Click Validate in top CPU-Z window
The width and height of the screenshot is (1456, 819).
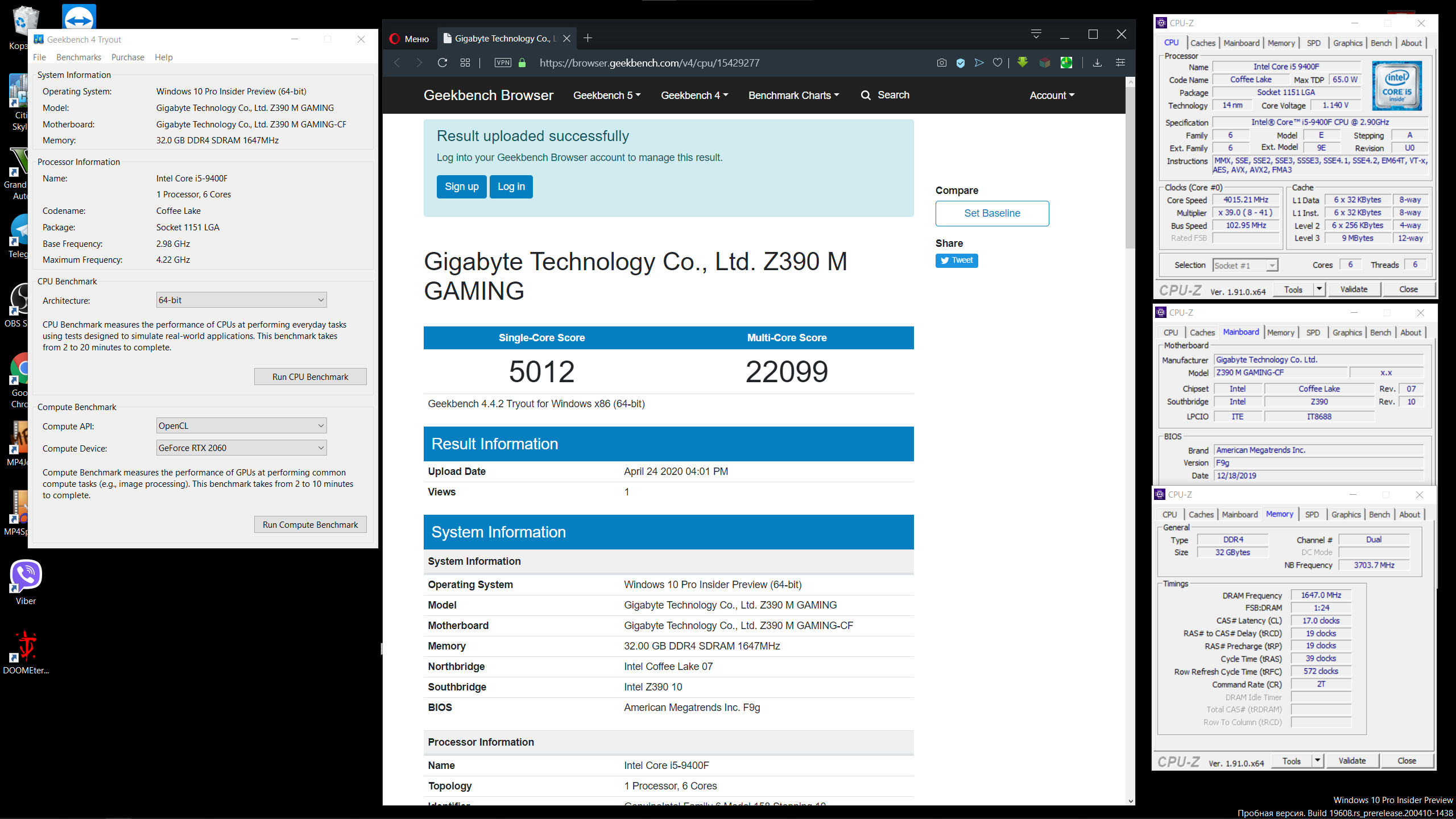1354,289
